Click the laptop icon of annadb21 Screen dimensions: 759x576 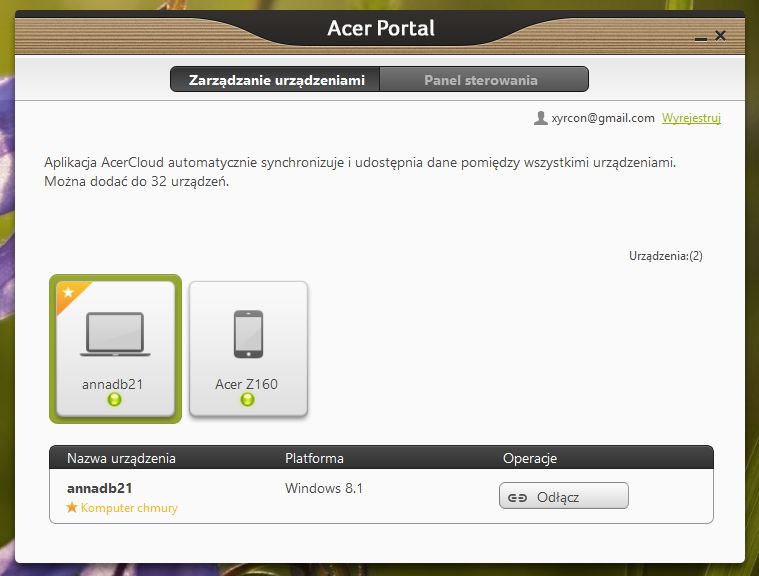(115, 334)
